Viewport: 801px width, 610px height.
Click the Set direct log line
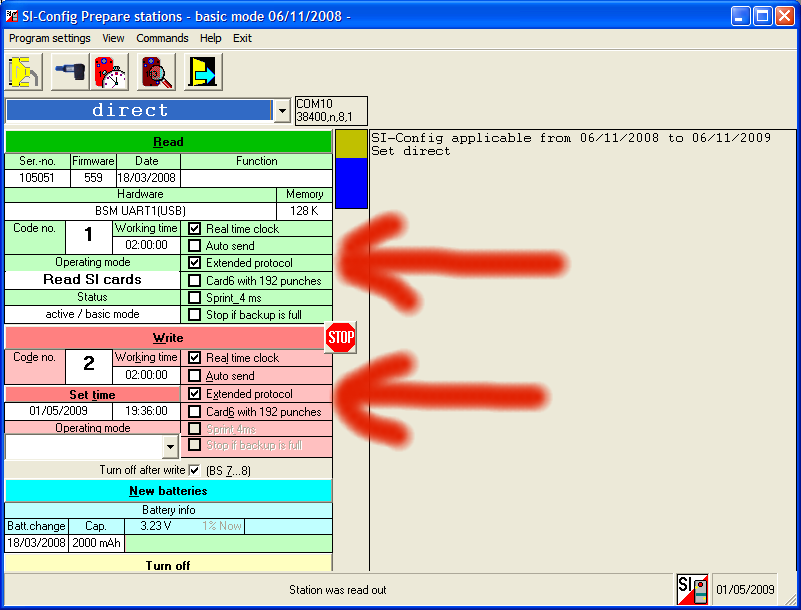coord(411,151)
